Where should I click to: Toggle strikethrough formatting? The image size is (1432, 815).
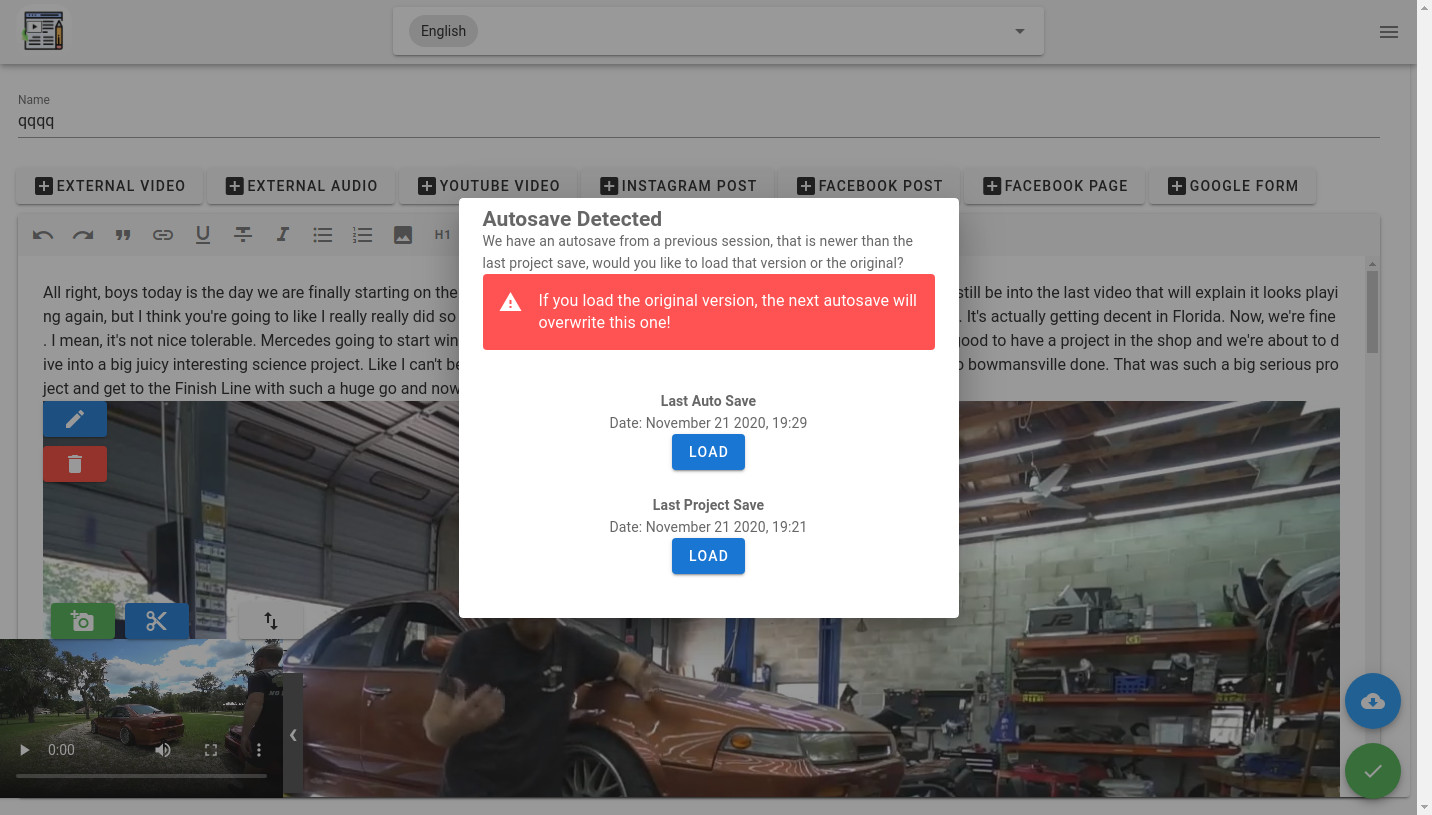(243, 235)
